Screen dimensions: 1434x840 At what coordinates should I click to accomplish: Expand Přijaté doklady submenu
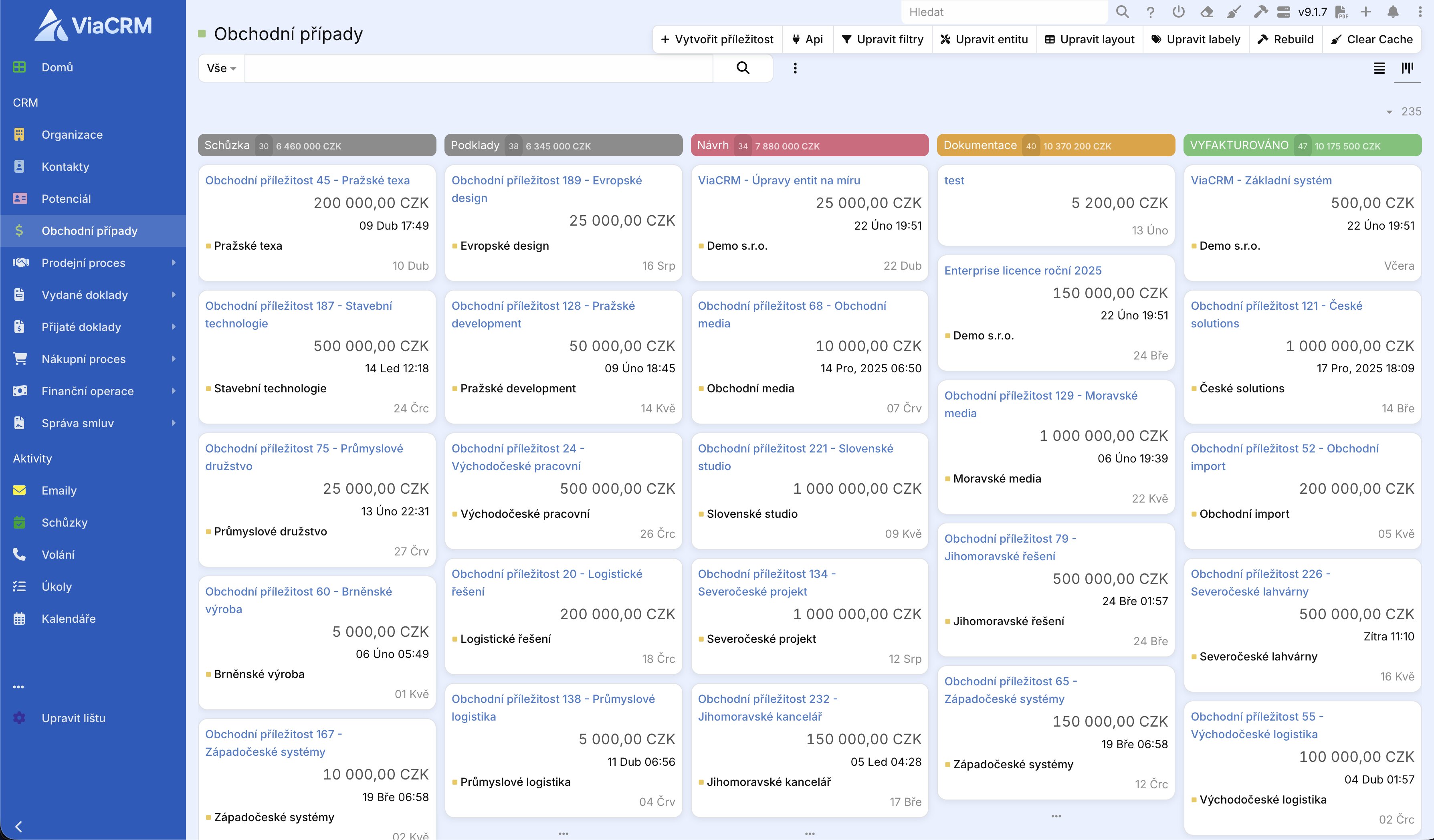pos(174,327)
